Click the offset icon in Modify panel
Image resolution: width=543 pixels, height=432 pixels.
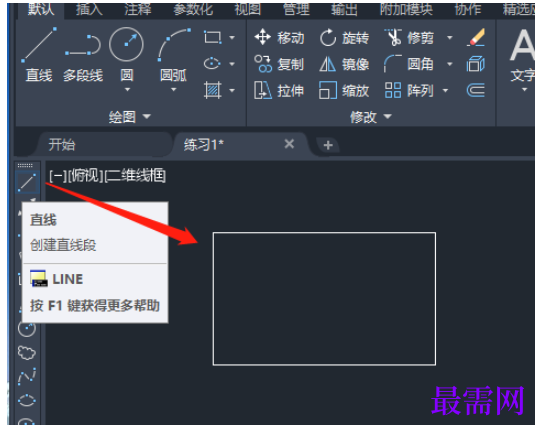476,91
